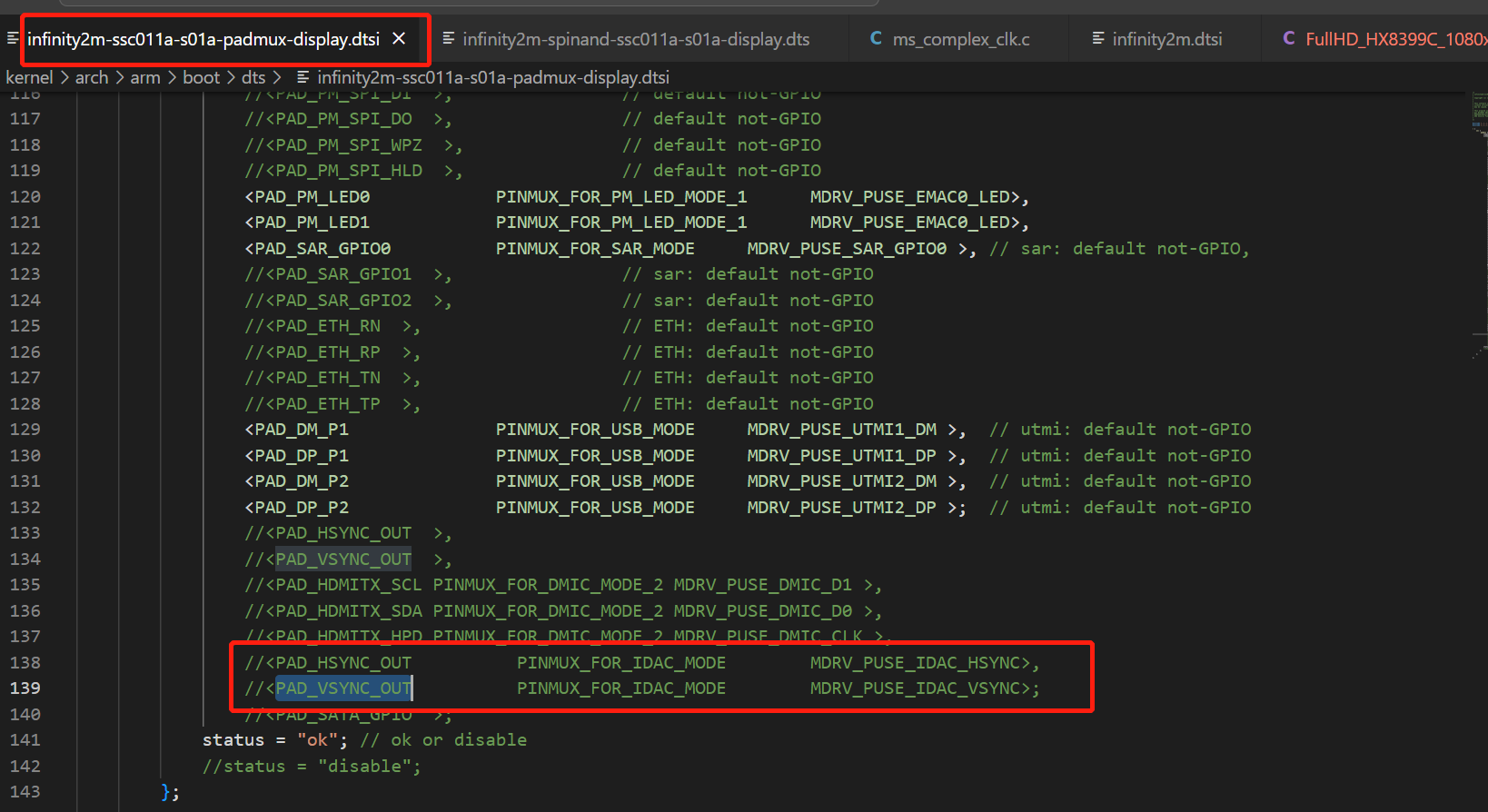Image resolution: width=1488 pixels, height=812 pixels.
Task: Click MDRV_PUSE_UTMI2_DP text
Action: (x=841, y=507)
